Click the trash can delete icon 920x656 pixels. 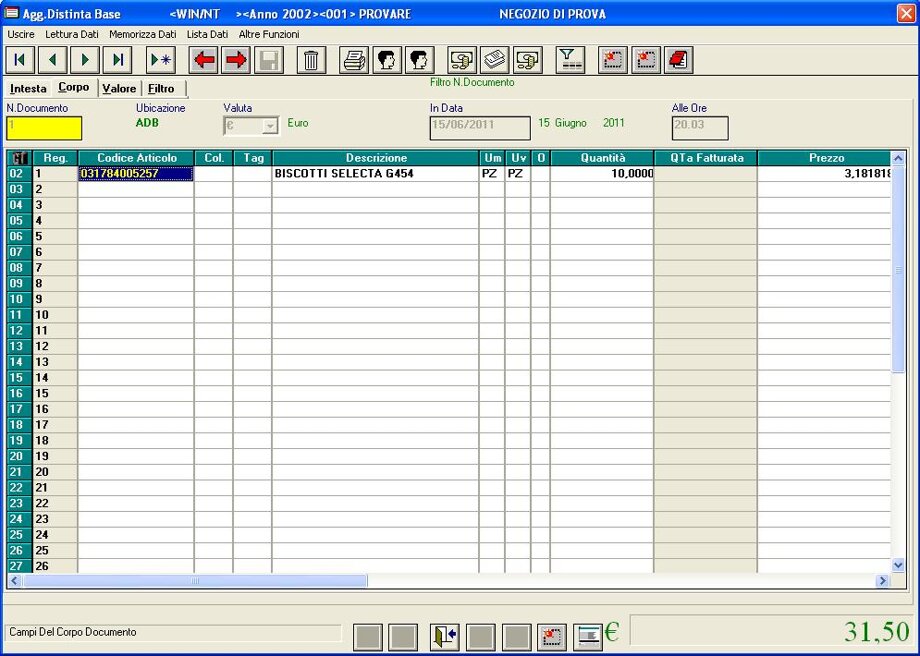pos(311,60)
